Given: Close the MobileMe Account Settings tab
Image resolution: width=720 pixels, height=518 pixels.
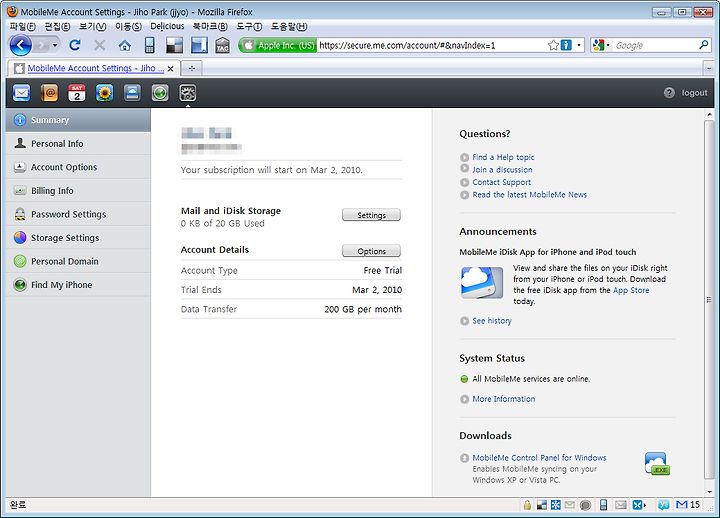Looking at the screenshot, I should (x=170, y=68).
